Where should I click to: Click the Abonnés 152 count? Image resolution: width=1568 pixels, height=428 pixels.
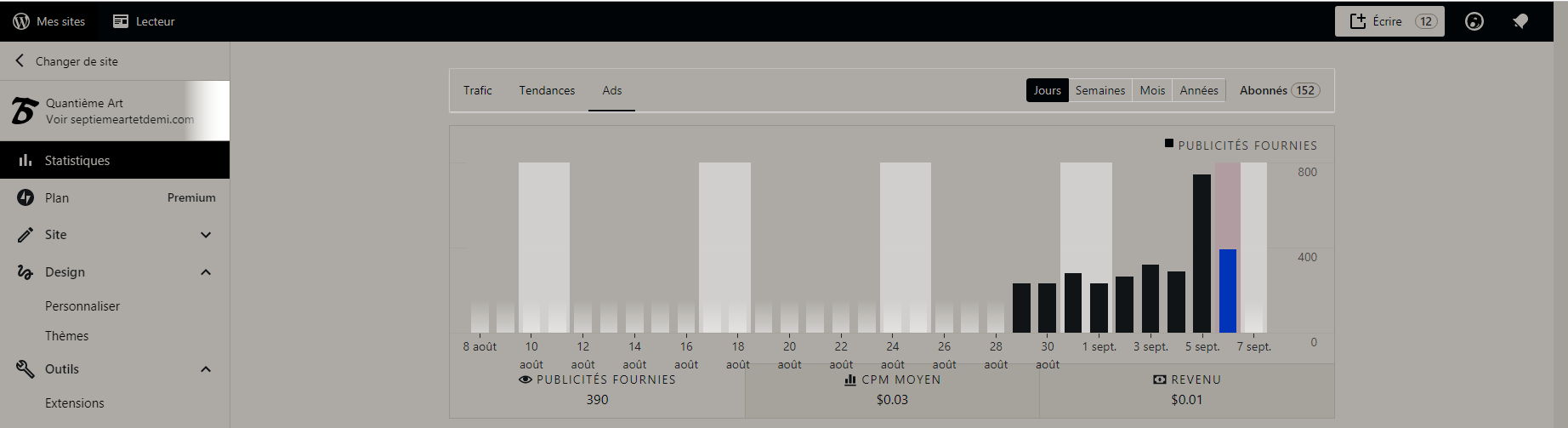[1279, 90]
